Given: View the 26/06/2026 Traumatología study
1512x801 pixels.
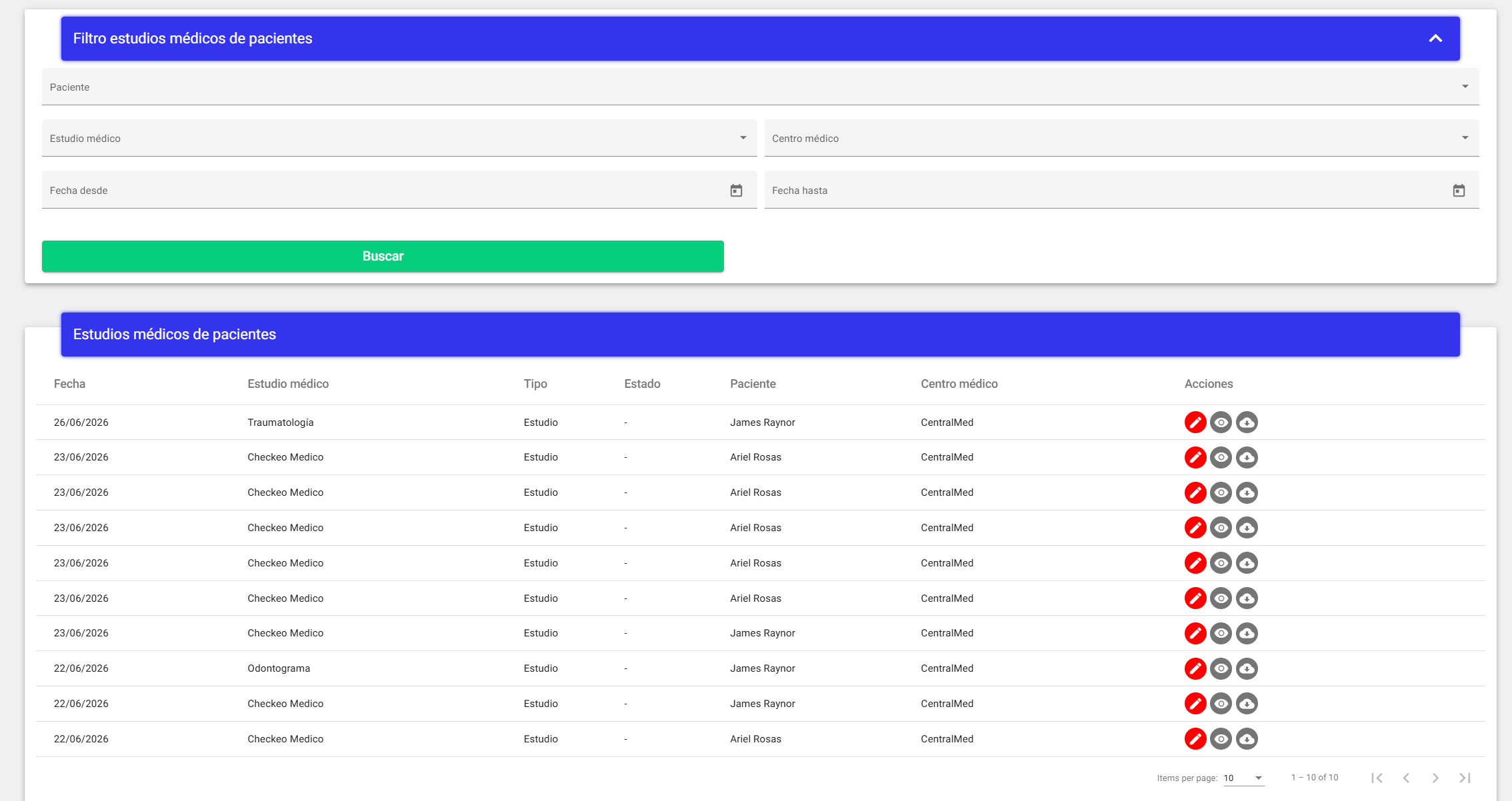Looking at the screenshot, I should [1221, 422].
